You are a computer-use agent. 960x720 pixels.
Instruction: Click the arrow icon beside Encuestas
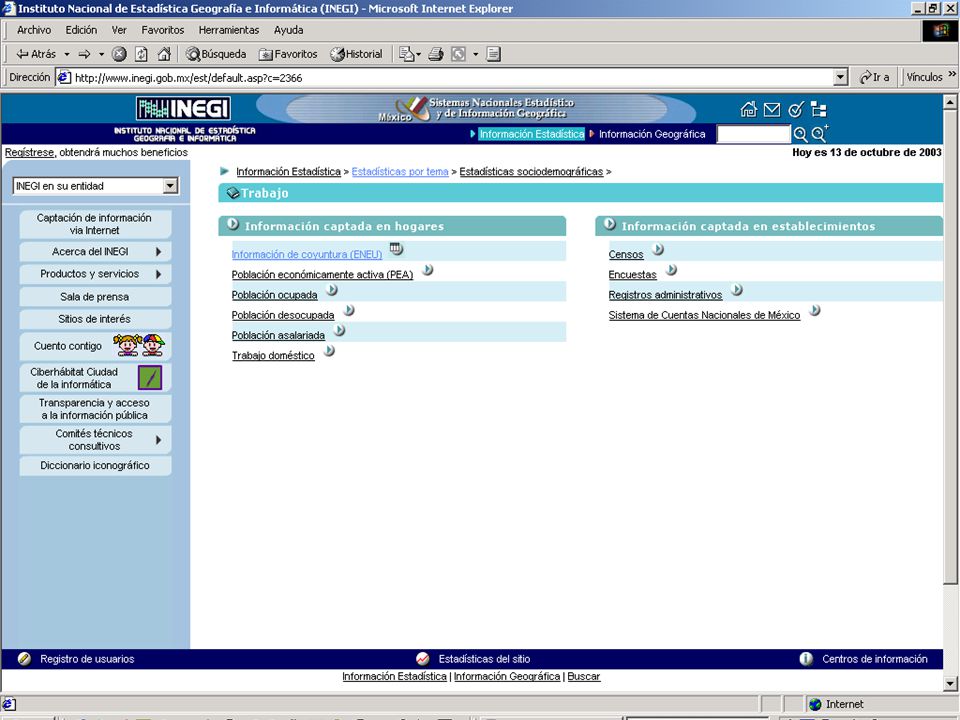click(671, 269)
